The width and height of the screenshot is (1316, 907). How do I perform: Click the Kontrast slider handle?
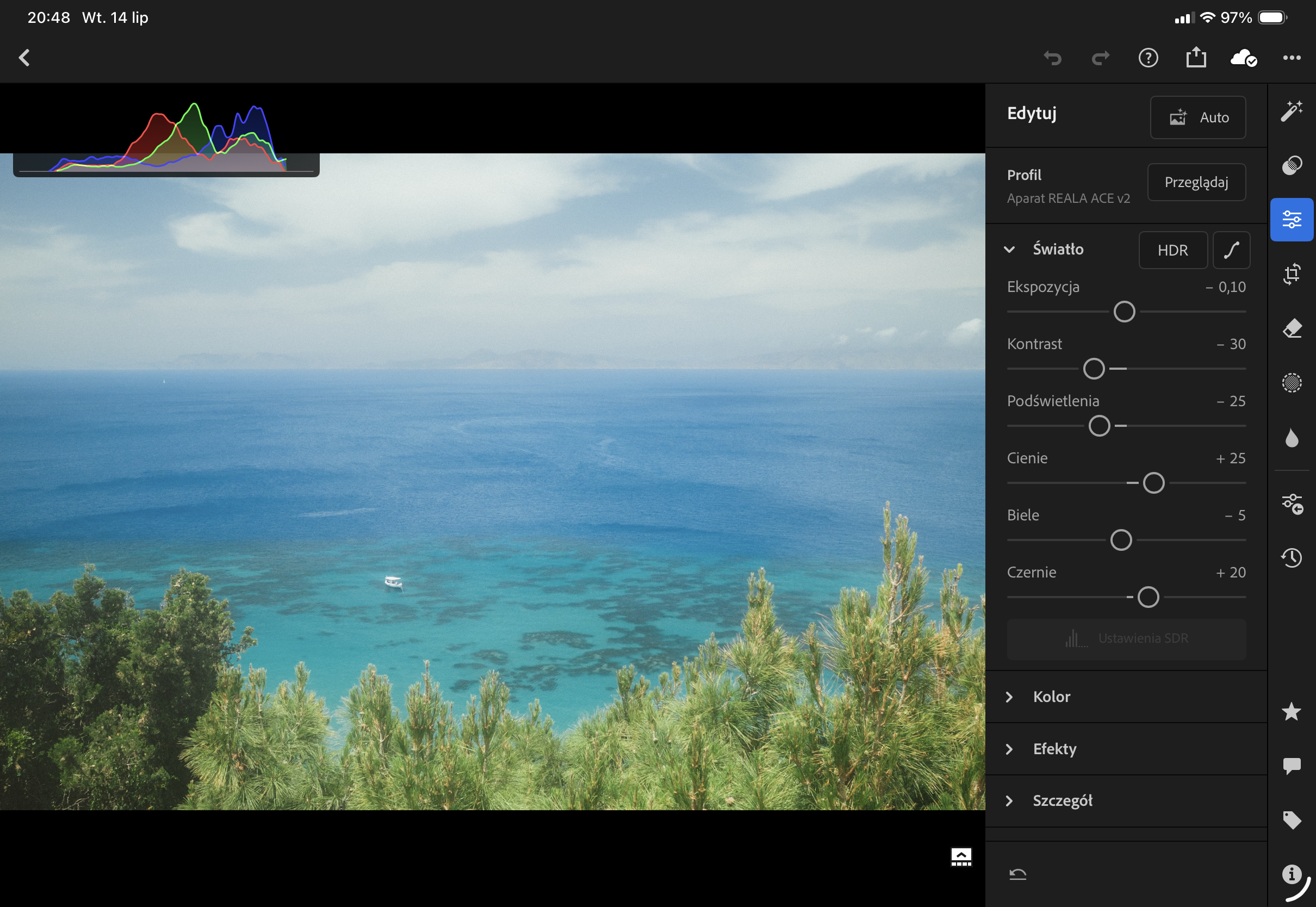(x=1094, y=369)
